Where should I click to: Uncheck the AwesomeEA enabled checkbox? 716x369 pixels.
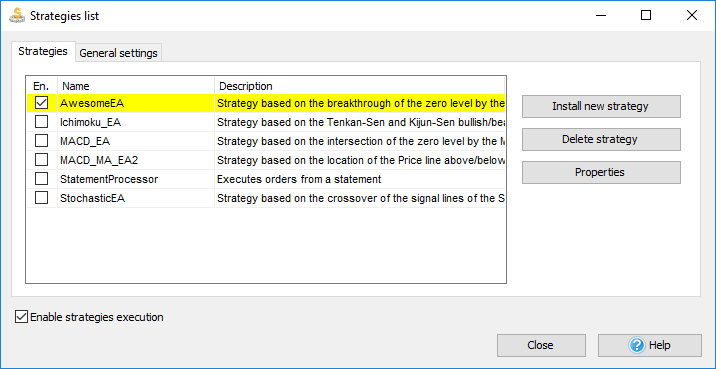pyautogui.click(x=42, y=103)
